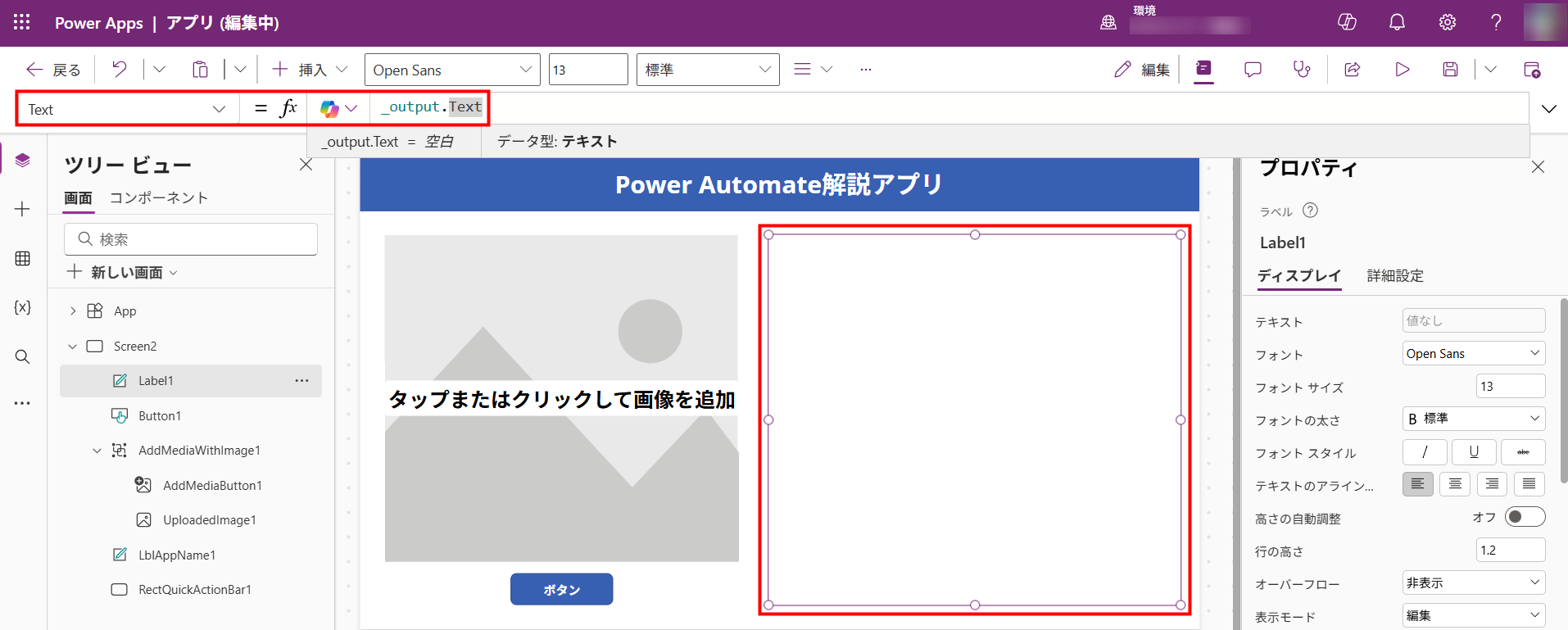The width and height of the screenshot is (1568, 630).
Task: Open the Share icon in toolbar
Action: 1353,70
